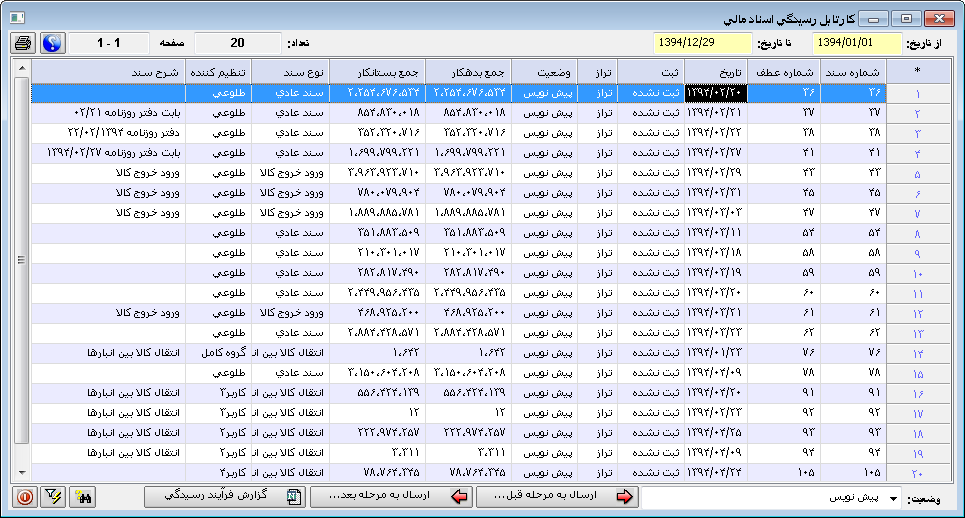Click the printer icon
The height and width of the screenshot is (518, 965).
pos(24,44)
